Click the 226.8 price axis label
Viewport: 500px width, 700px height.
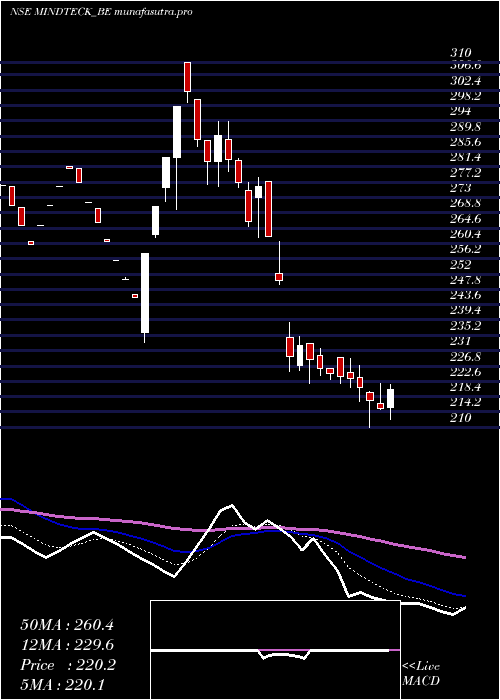(466, 356)
